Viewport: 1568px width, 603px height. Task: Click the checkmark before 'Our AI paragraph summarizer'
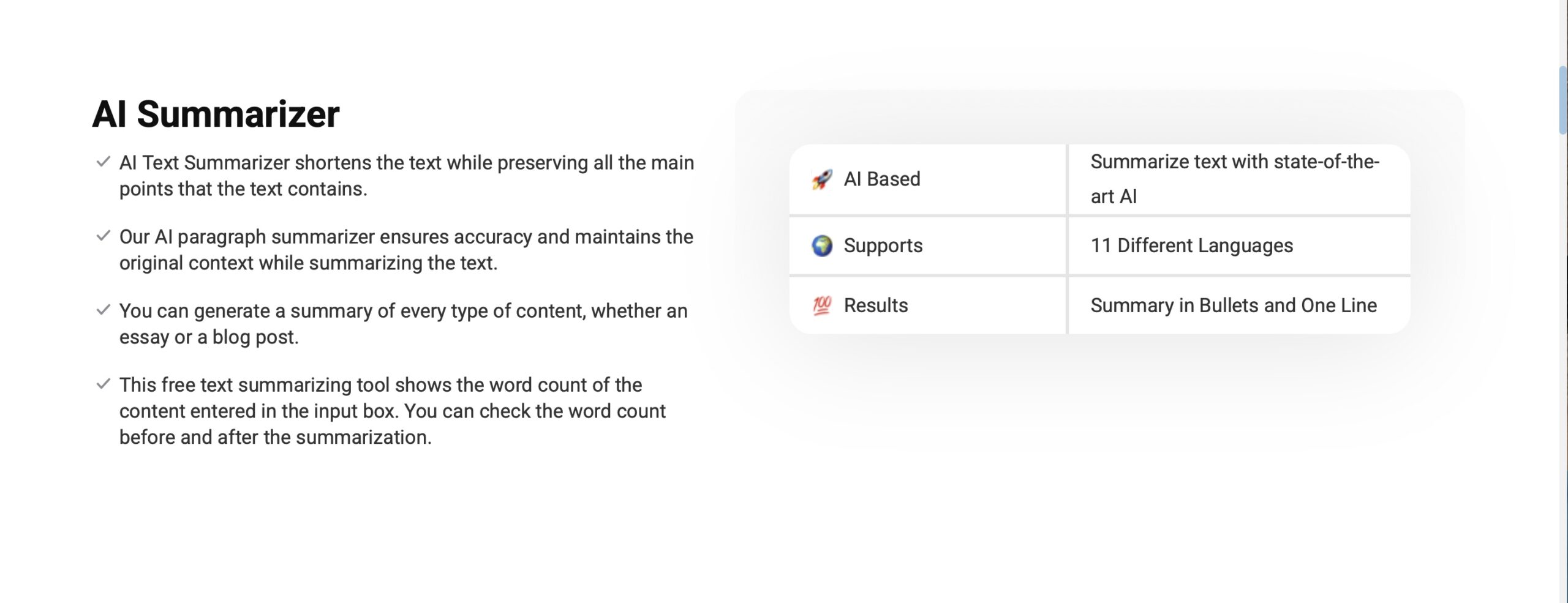(x=104, y=236)
